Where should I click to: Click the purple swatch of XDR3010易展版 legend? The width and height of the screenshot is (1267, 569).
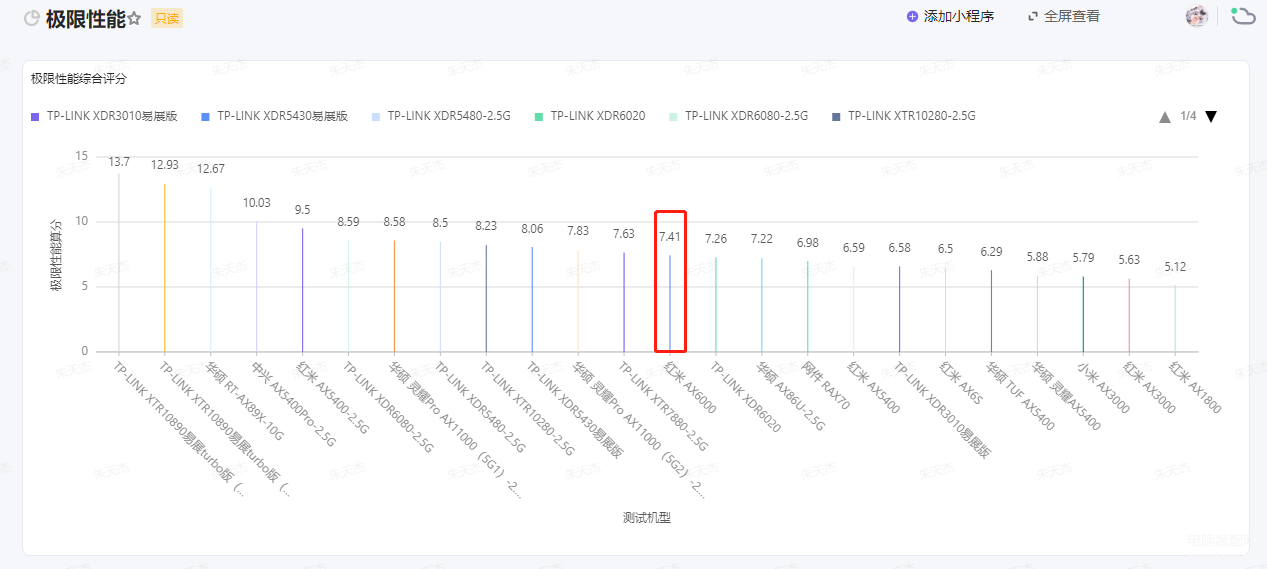pos(35,116)
